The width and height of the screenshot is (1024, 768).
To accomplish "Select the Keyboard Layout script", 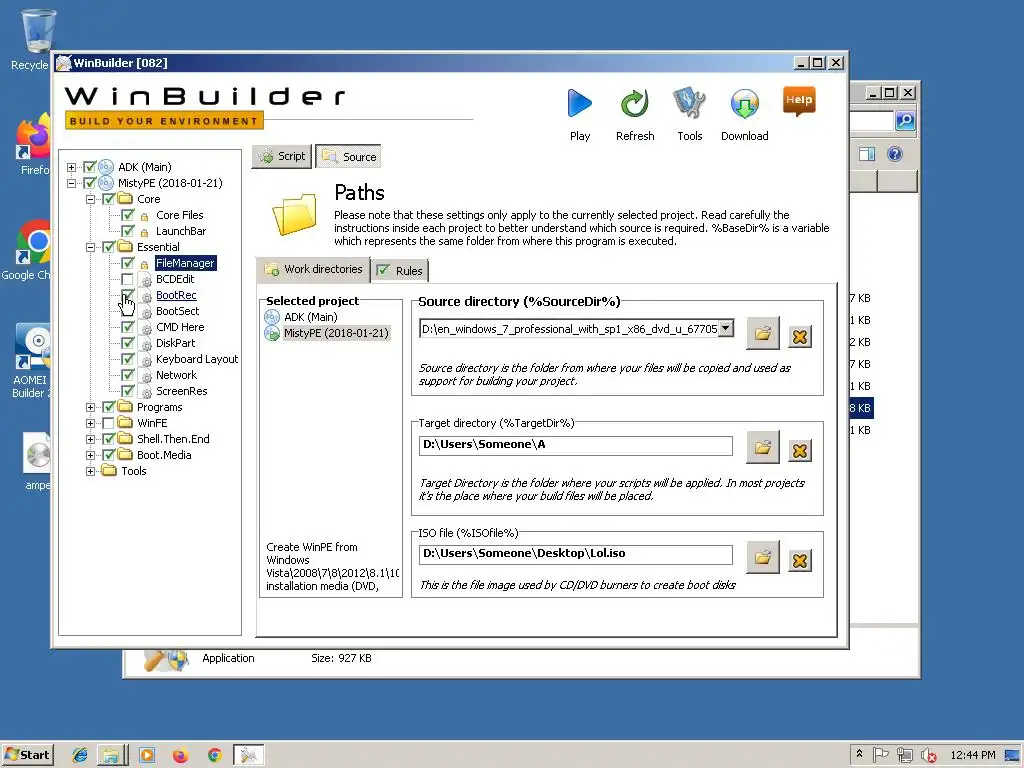I will [197, 359].
